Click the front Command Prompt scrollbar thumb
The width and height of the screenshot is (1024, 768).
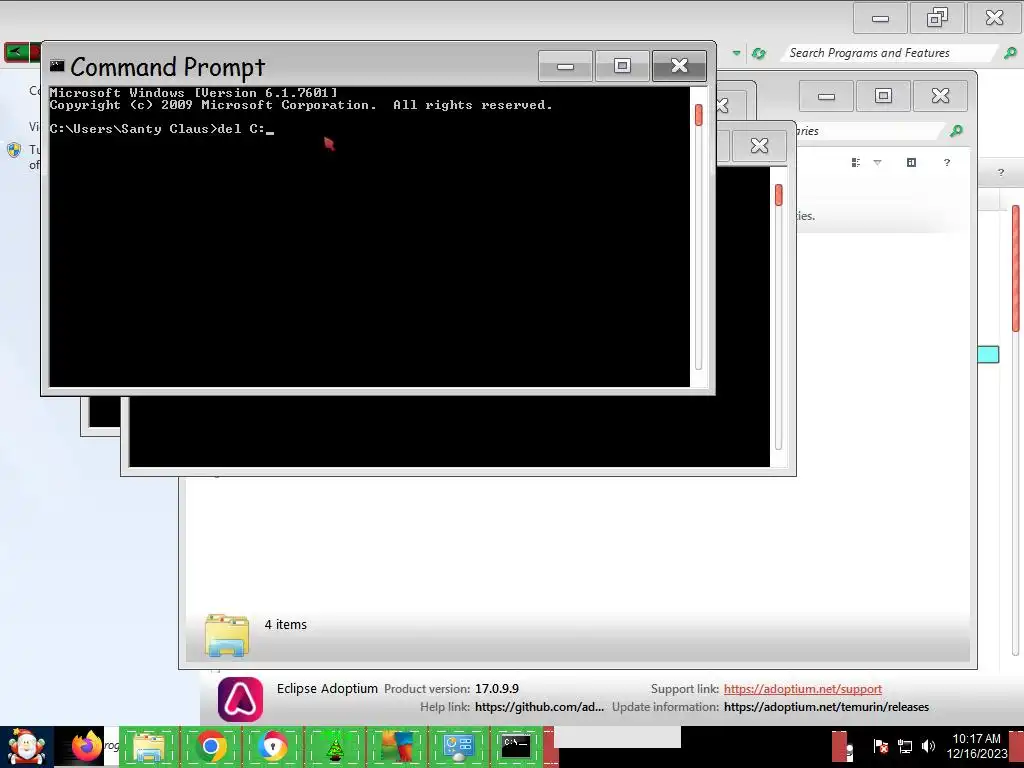(x=699, y=115)
